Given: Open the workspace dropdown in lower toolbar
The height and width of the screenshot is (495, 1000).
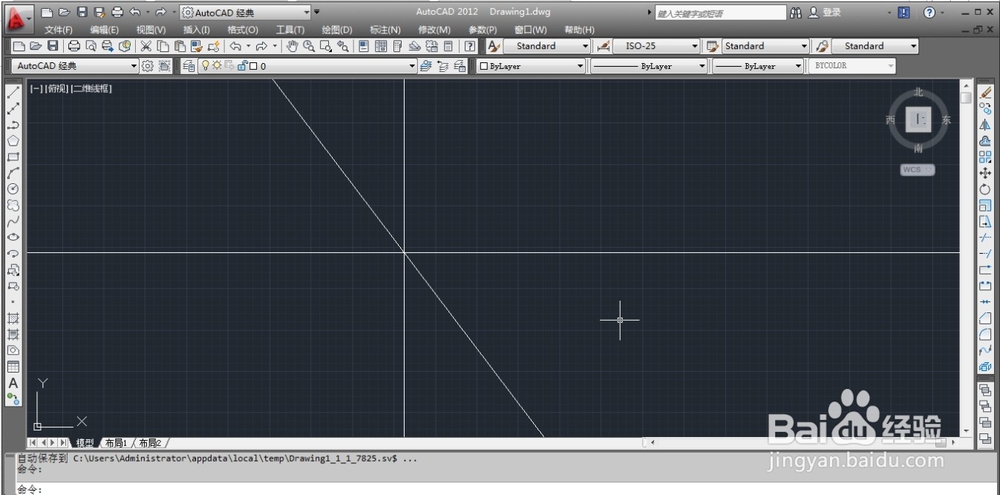Looking at the screenshot, I should [75, 66].
